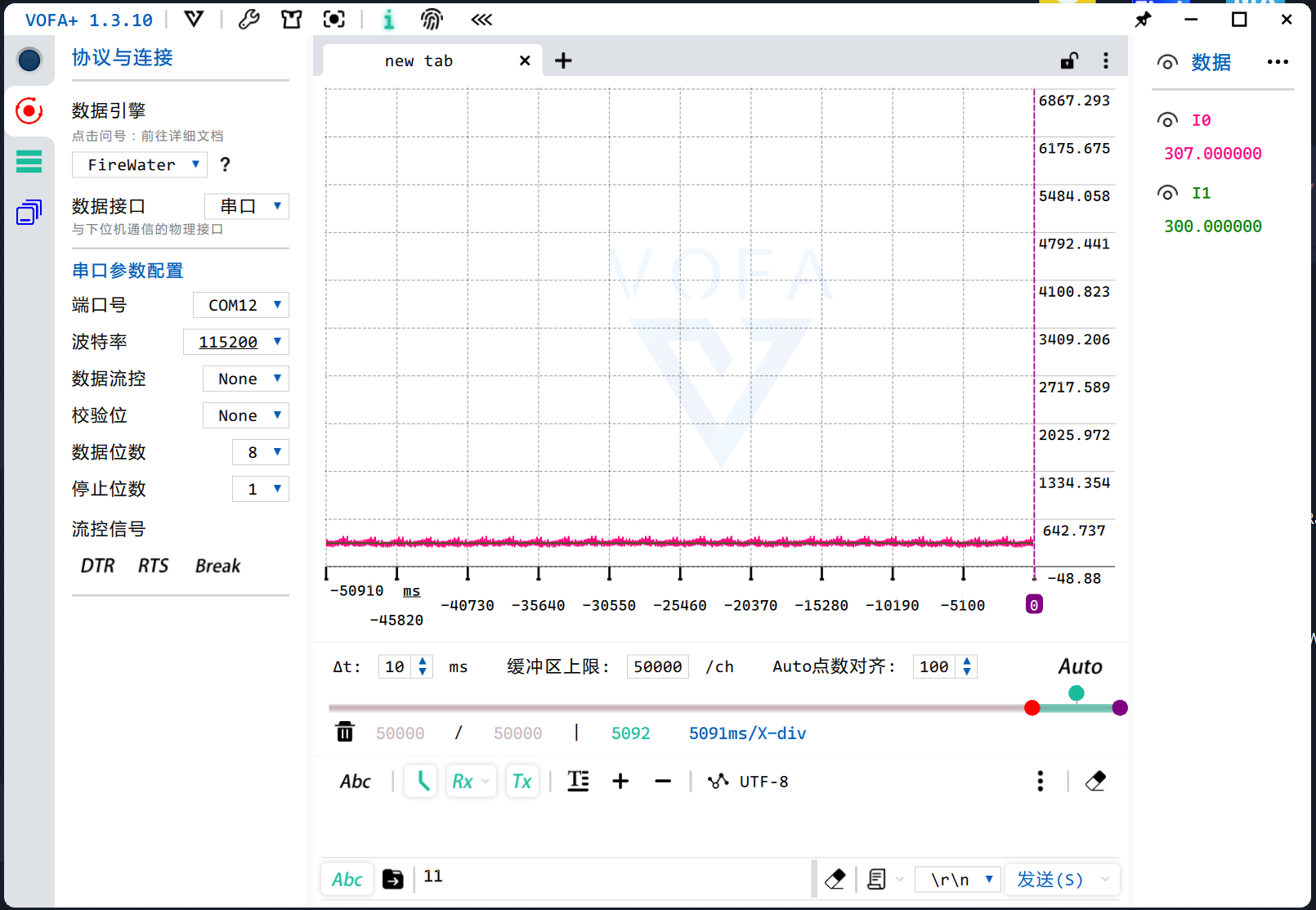Click the eraser icon to clear received data

tap(1095, 781)
